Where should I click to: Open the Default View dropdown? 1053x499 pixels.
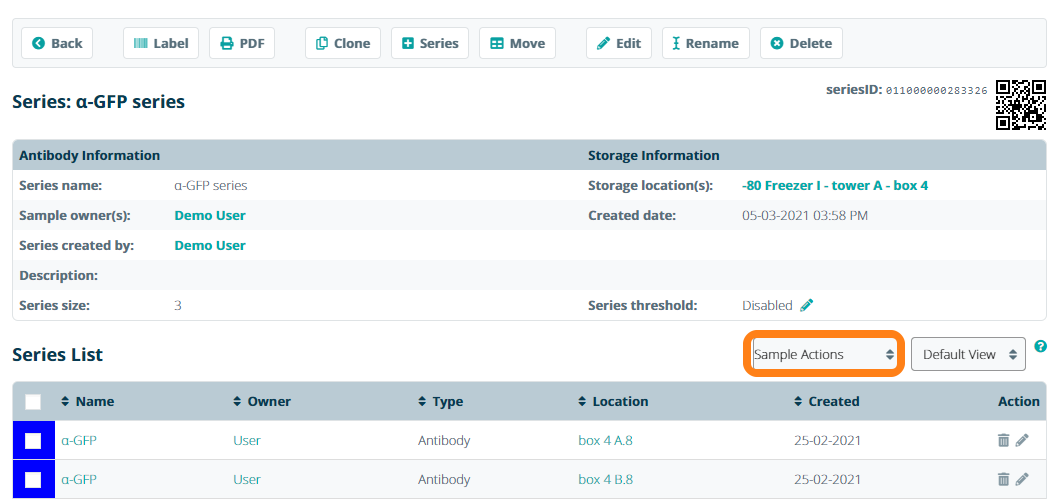click(967, 354)
